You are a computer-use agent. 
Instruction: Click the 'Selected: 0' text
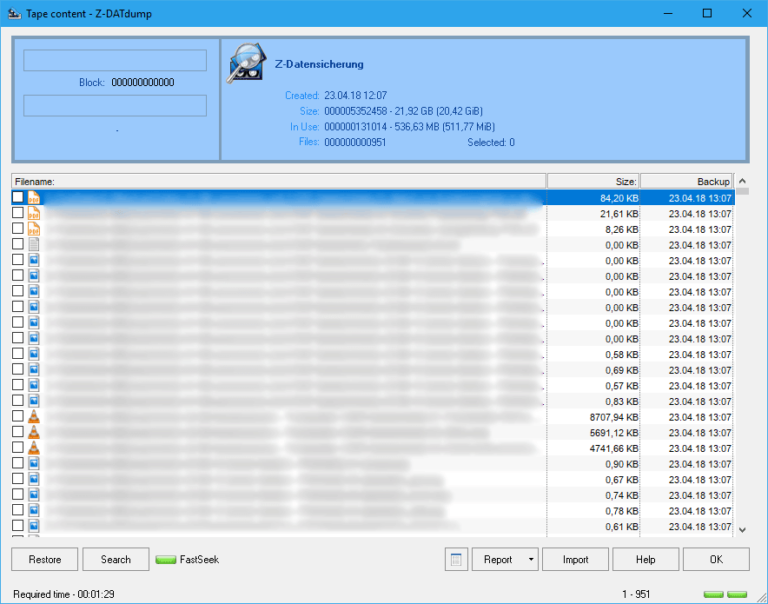491,142
